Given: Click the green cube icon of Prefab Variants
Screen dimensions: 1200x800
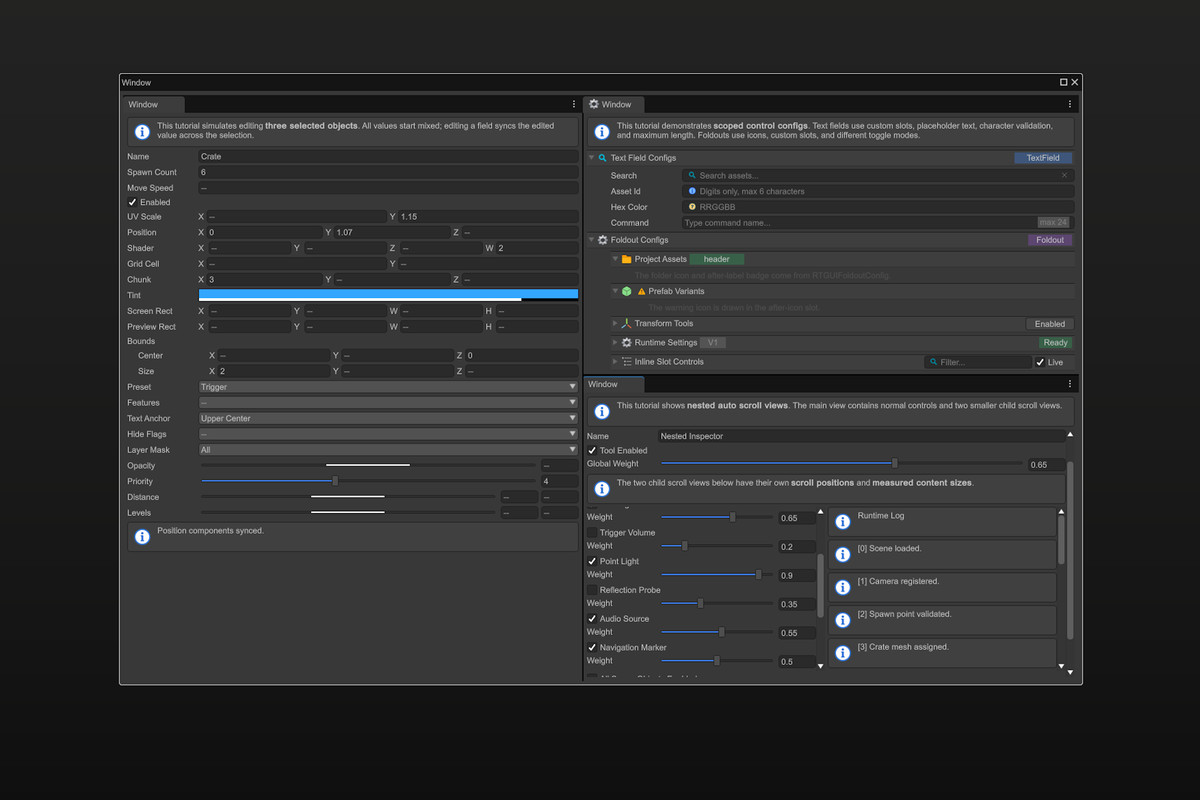Looking at the screenshot, I should tap(627, 291).
